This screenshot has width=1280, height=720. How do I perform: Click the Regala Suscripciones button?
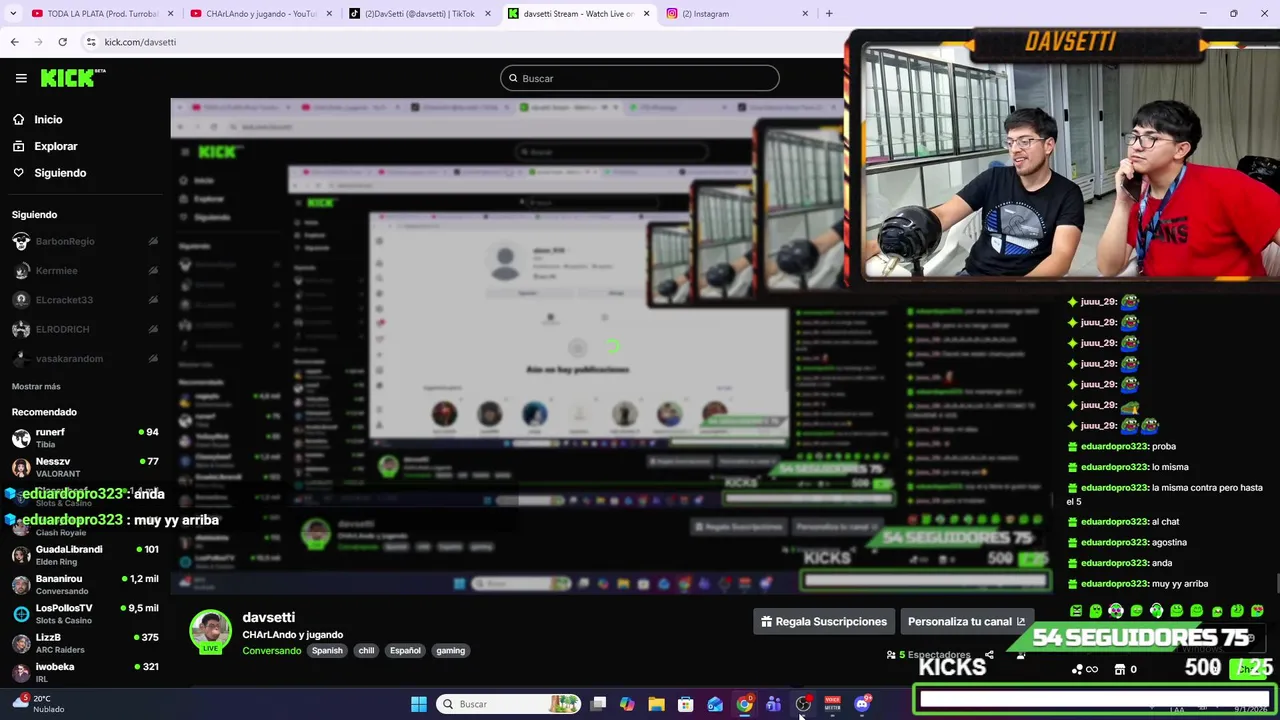coord(824,621)
